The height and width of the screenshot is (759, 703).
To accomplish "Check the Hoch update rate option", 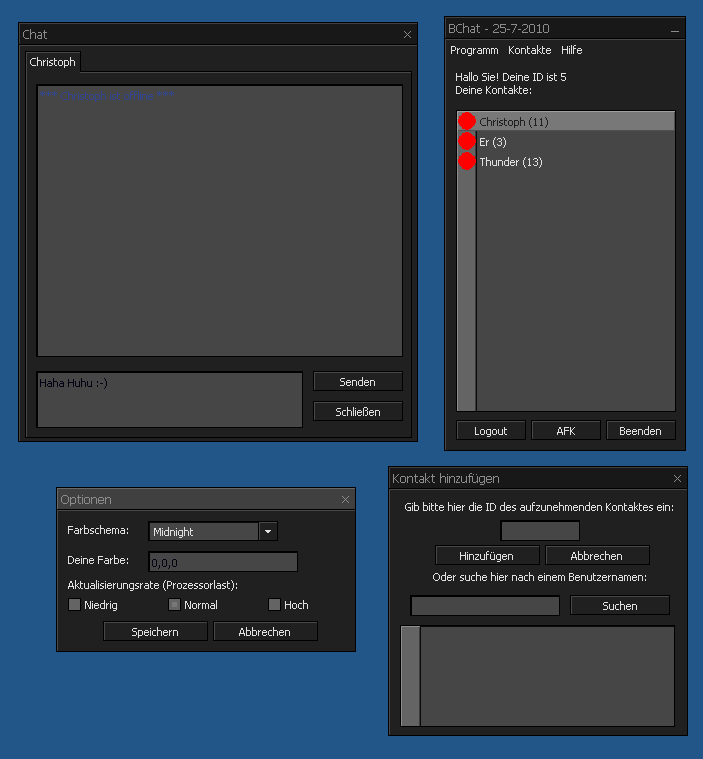I will click(x=274, y=604).
